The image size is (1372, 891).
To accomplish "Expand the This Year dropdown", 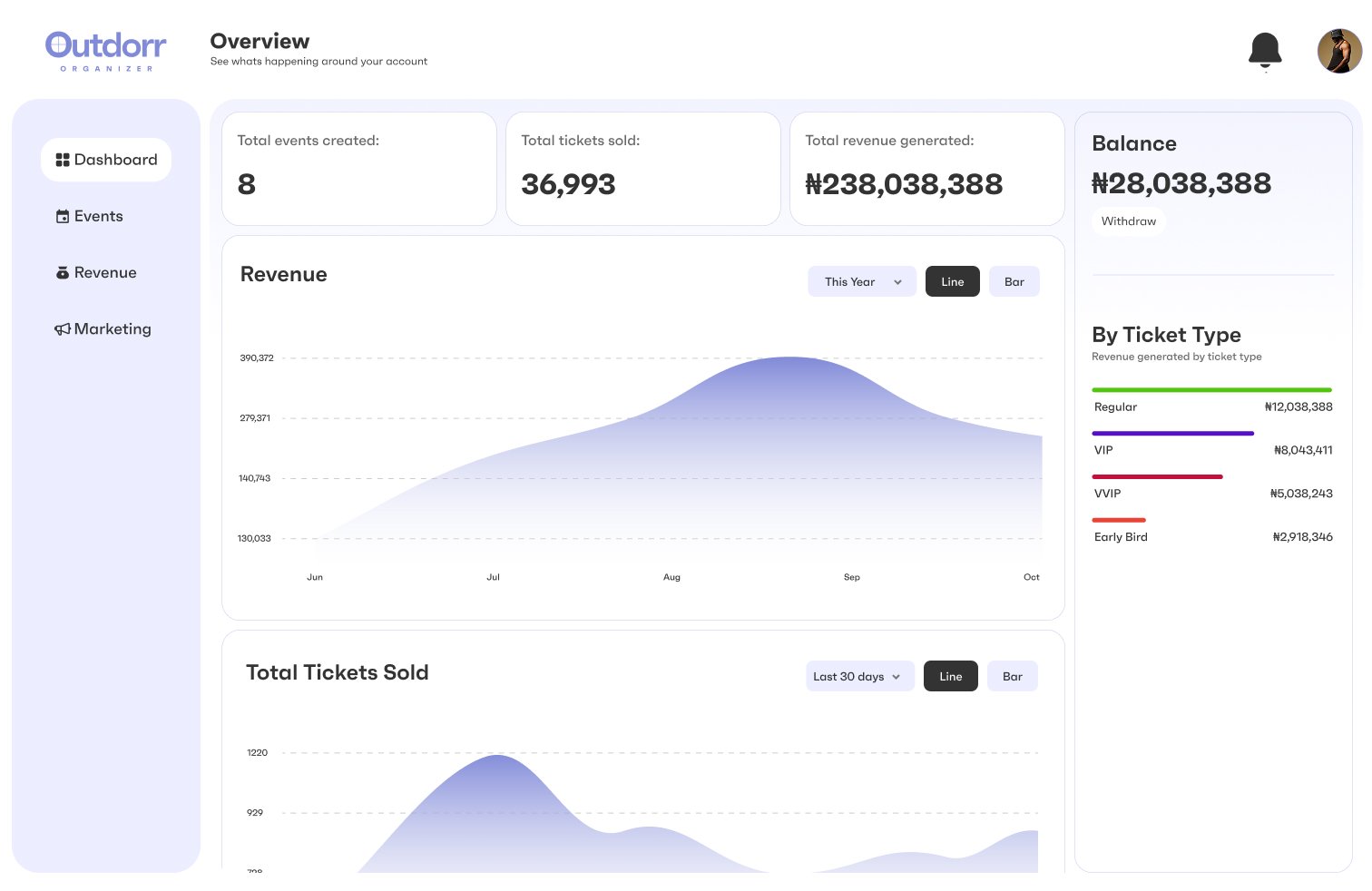I will tap(861, 281).
